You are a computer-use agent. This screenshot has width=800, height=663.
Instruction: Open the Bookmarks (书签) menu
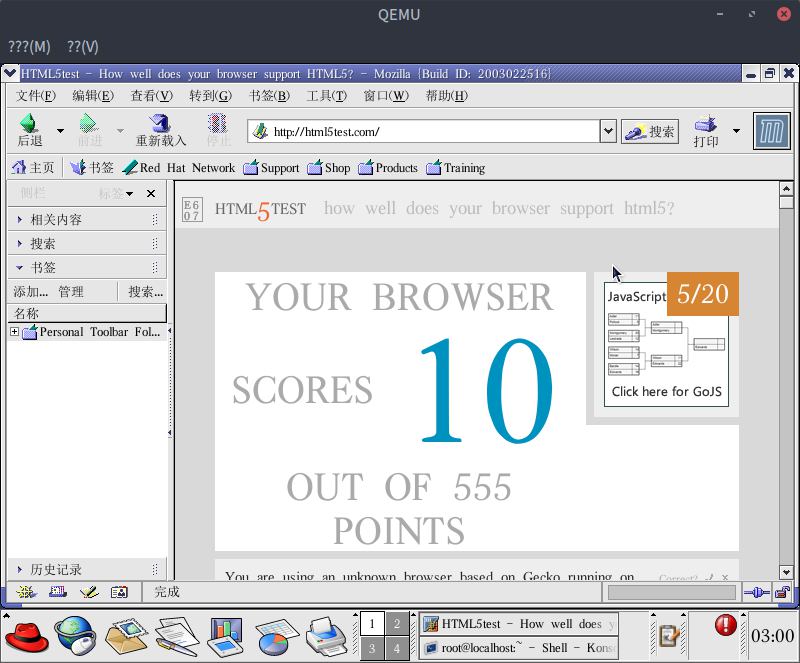[269, 96]
